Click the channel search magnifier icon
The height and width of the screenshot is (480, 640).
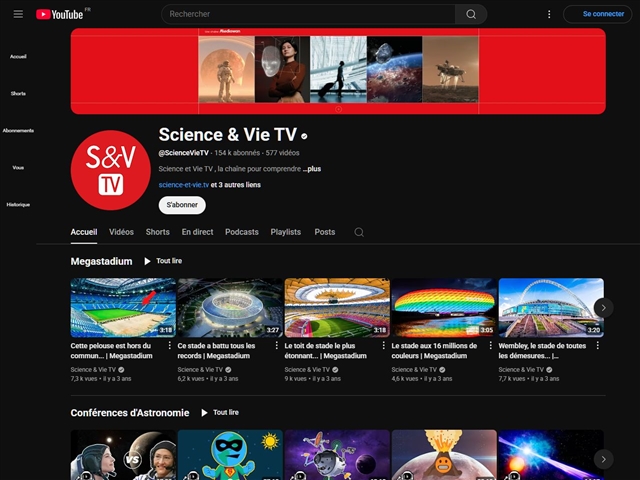pos(359,232)
